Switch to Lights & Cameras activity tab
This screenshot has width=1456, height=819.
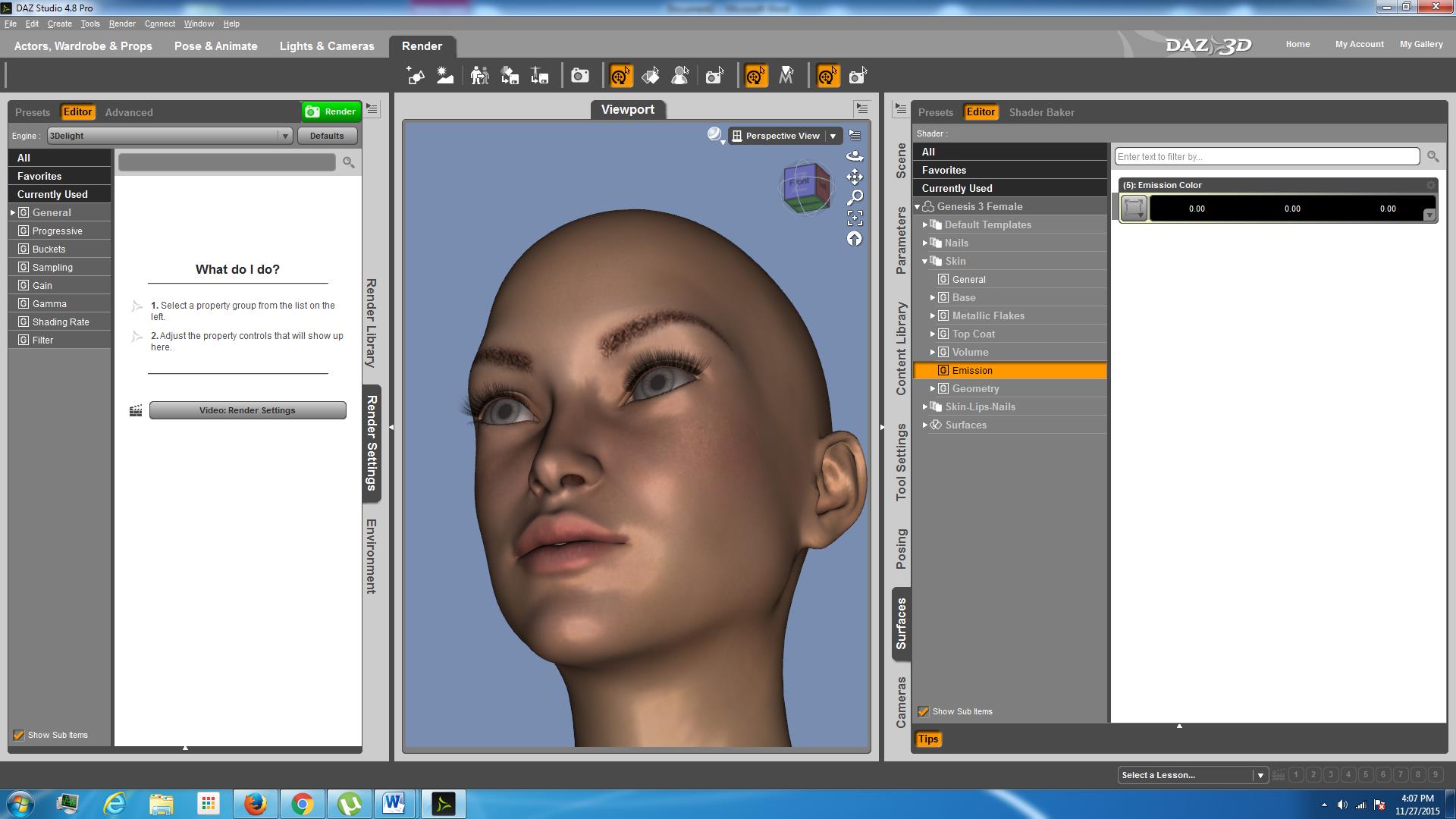point(327,46)
